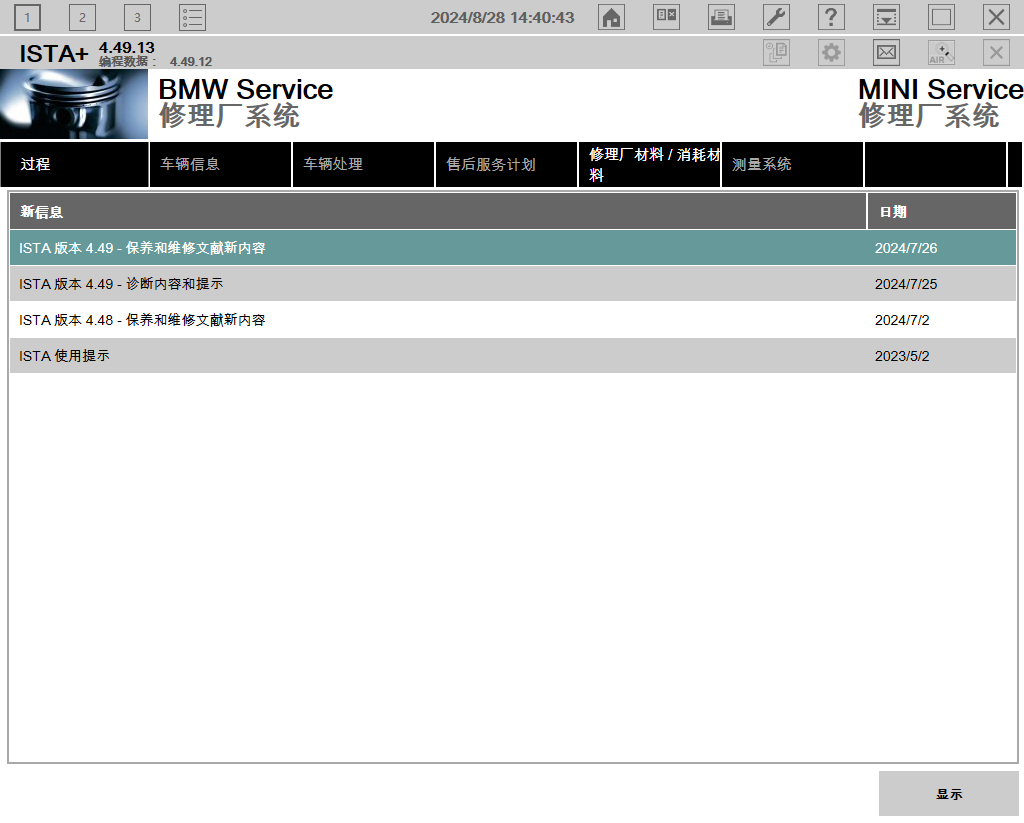Switch to the 售后服务计划 tab
Screen dimensions: 1024x823
pos(506,165)
